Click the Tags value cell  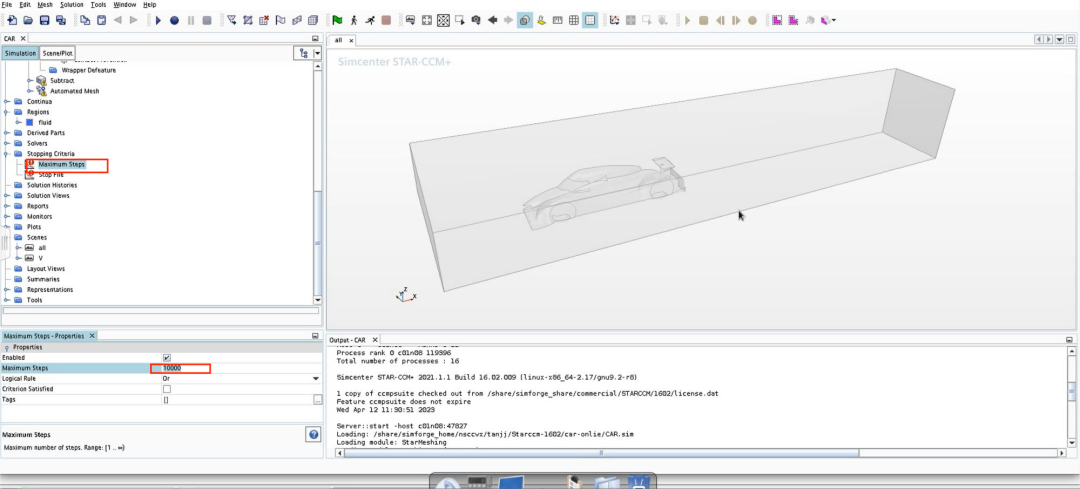tap(236, 399)
